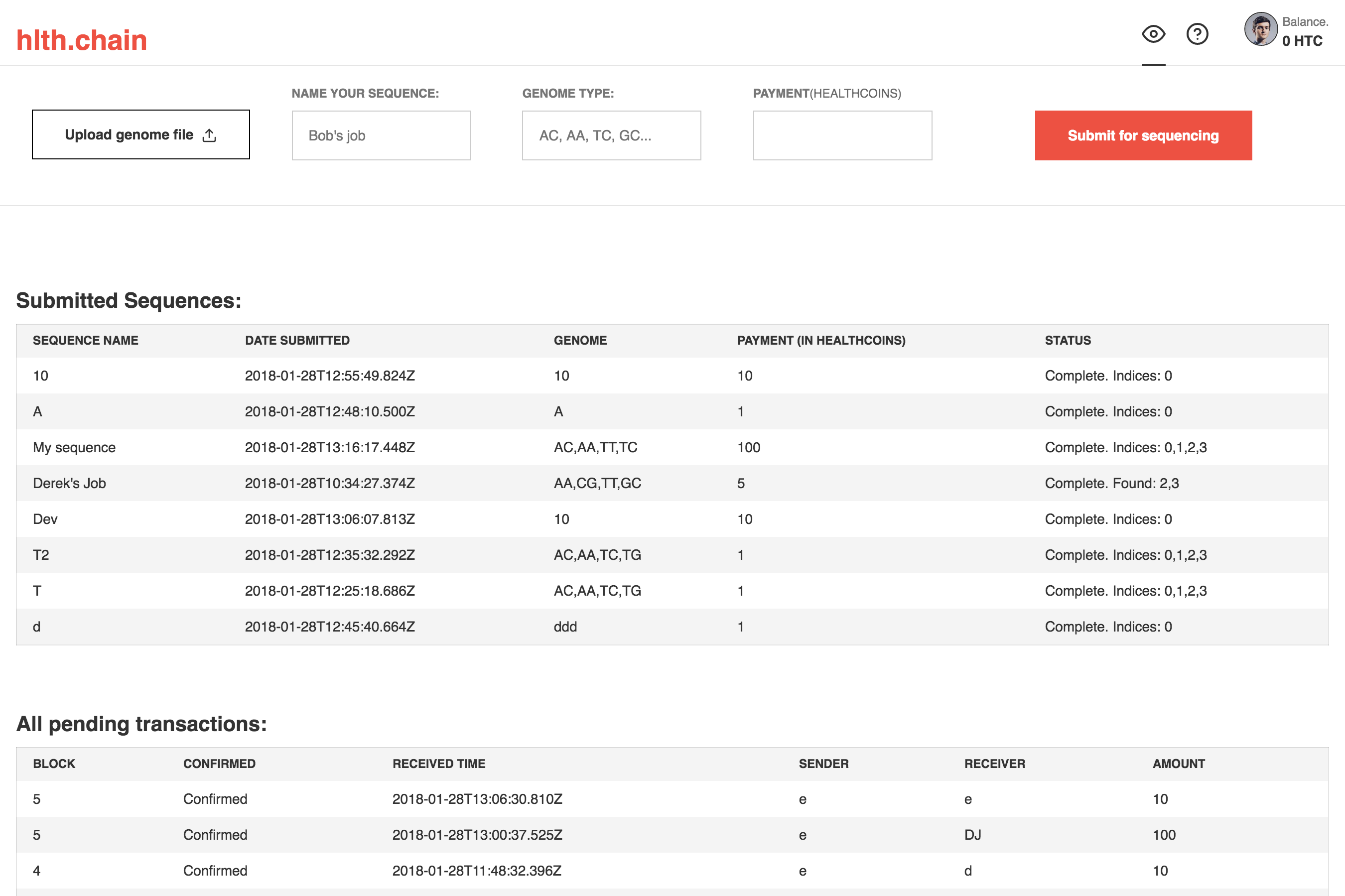
Task: Focus the Genome Type input field
Action: click(611, 135)
